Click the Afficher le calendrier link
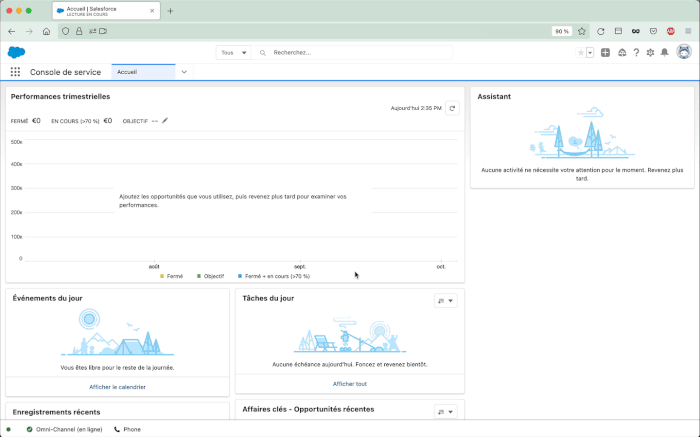The image size is (700, 437). (117, 387)
